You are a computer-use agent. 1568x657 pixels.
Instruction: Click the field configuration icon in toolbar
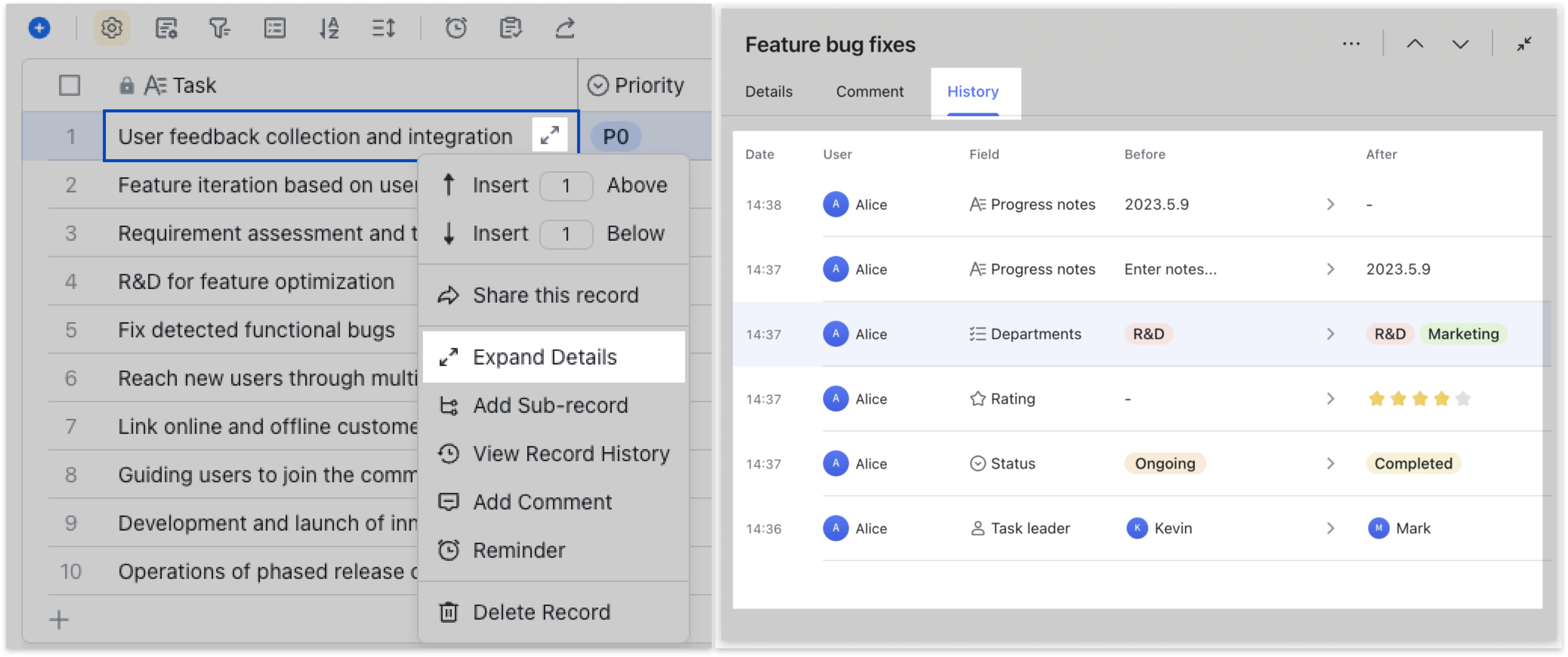[166, 28]
